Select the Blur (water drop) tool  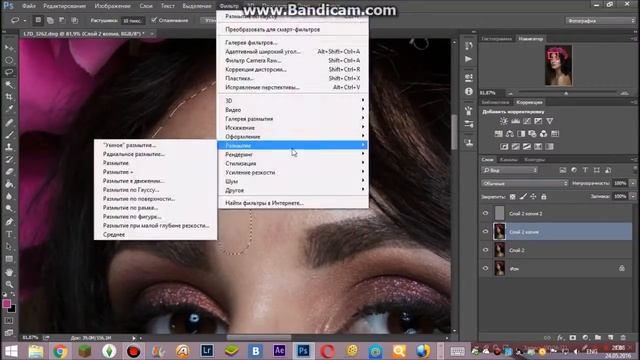pyautogui.click(x=9, y=196)
